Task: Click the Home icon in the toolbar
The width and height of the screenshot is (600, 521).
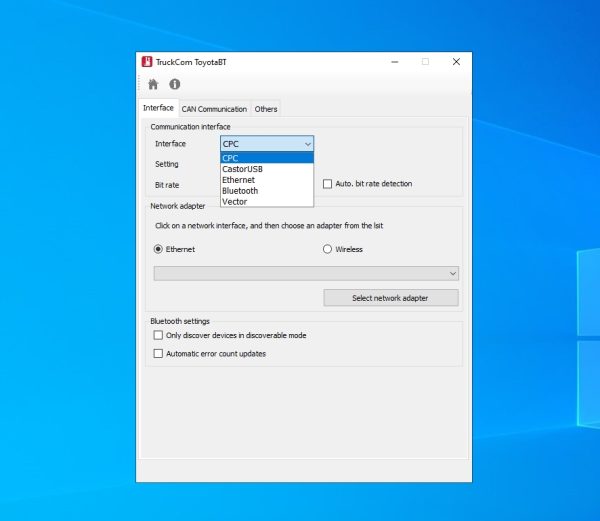Action: (153, 84)
